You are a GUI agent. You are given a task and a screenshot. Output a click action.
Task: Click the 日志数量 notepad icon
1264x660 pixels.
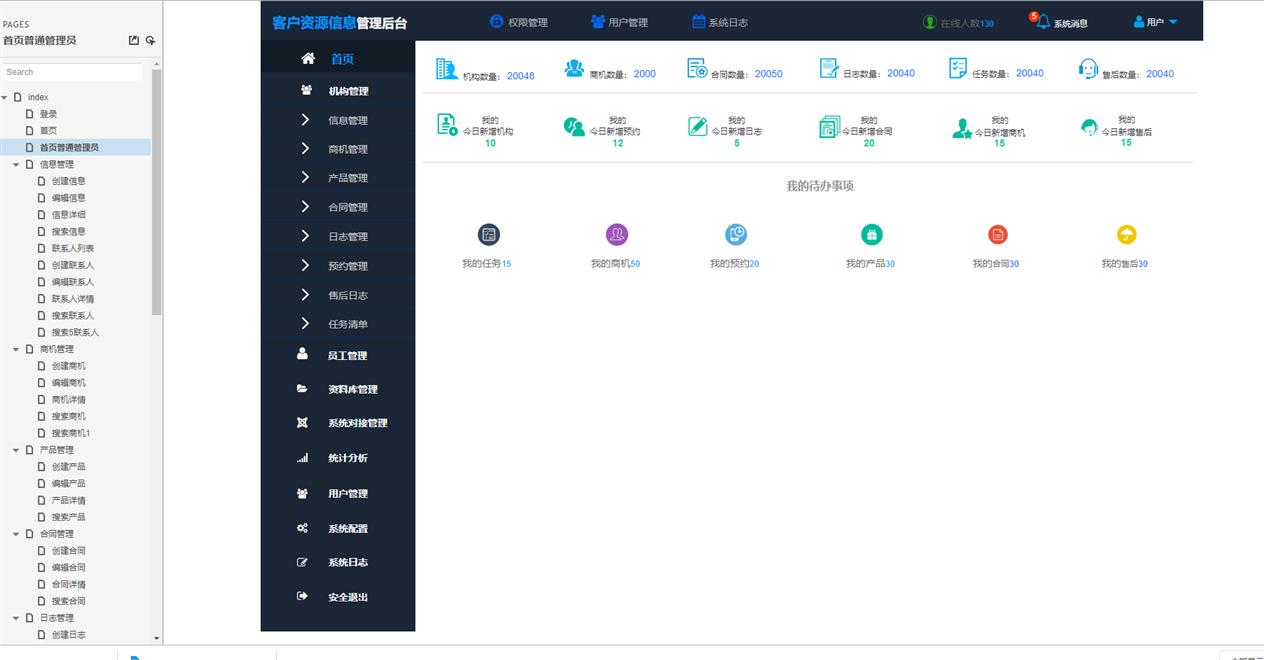[x=829, y=68]
